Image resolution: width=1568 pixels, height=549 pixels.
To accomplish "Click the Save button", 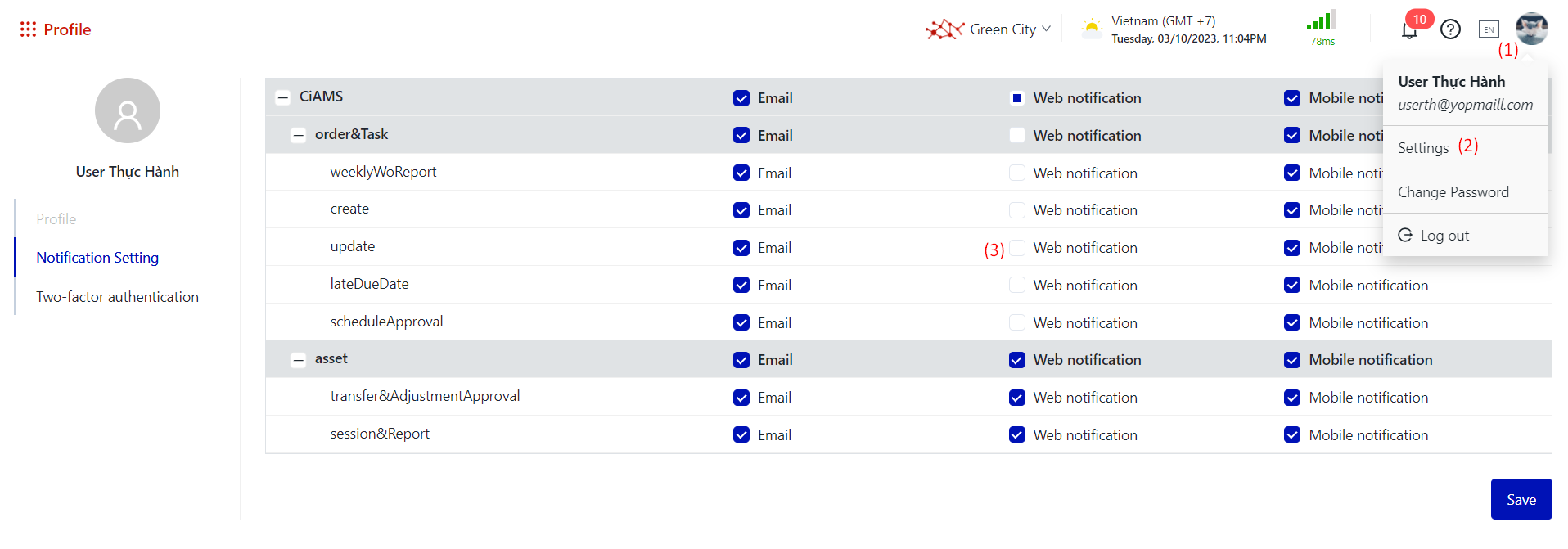I will [1521, 499].
